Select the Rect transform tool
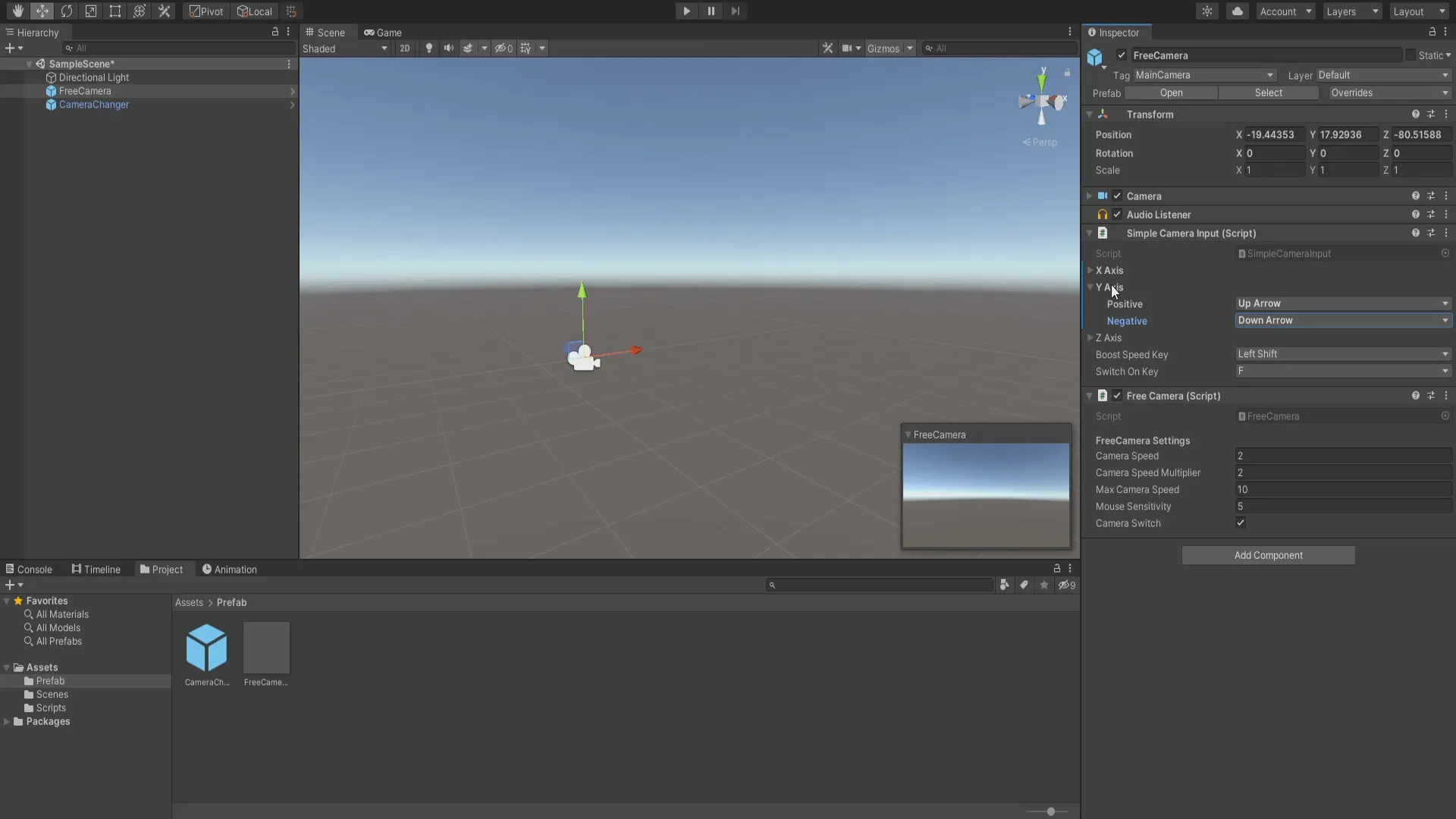This screenshot has width=1456, height=819. [115, 11]
